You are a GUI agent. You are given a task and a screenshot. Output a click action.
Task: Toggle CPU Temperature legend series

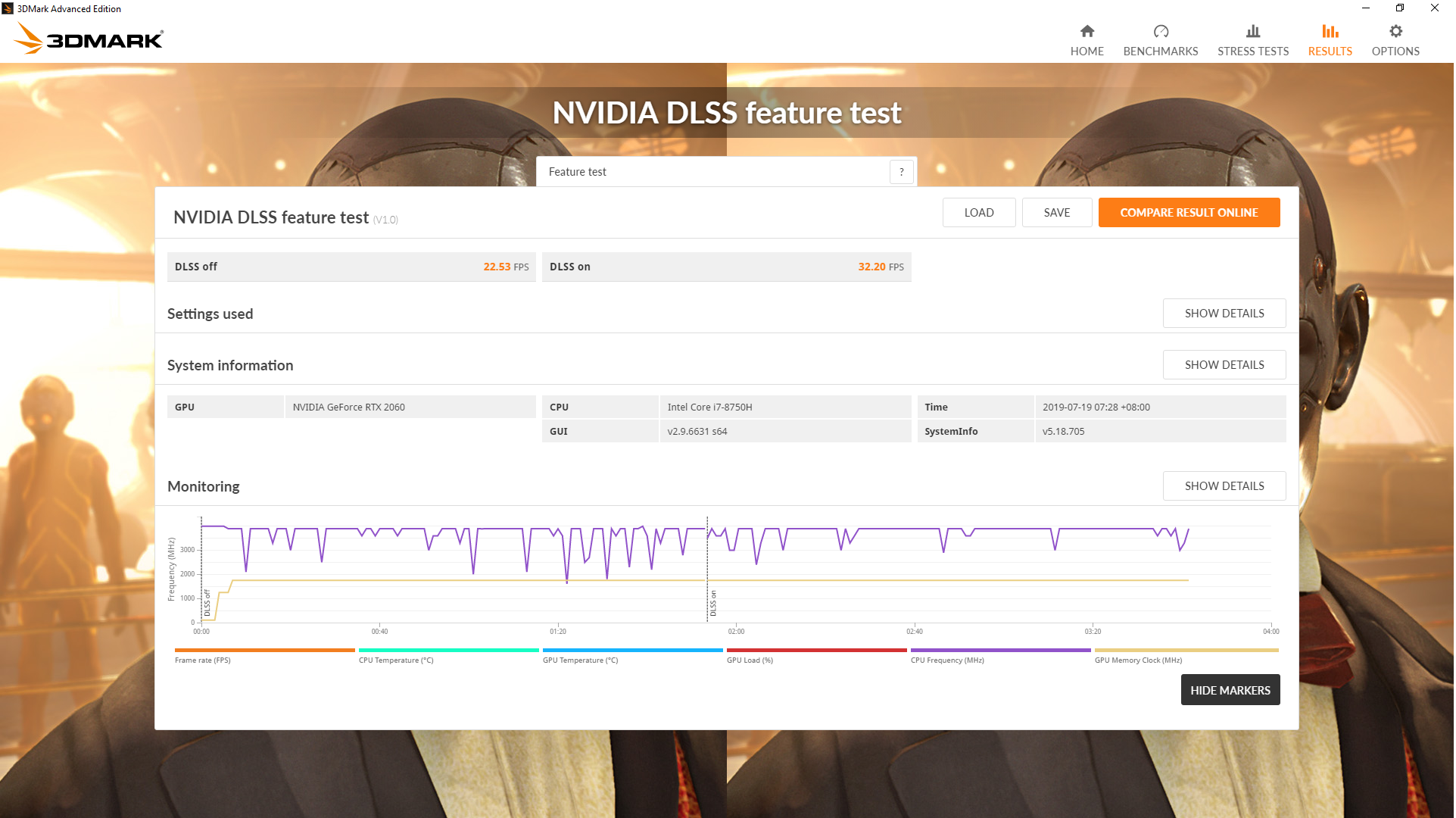click(396, 660)
